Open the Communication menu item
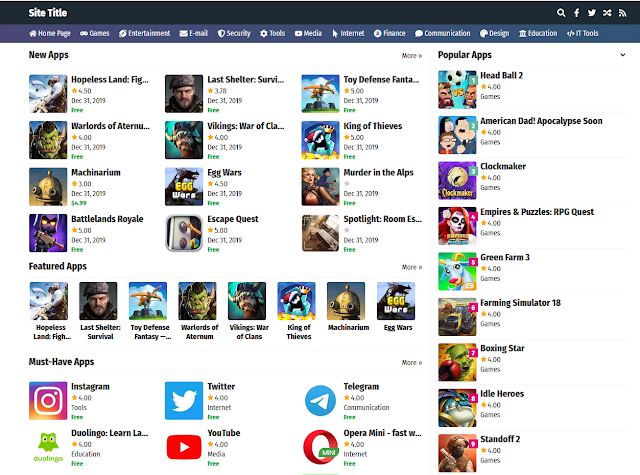This screenshot has height=475, width=640. pos(442,33)
